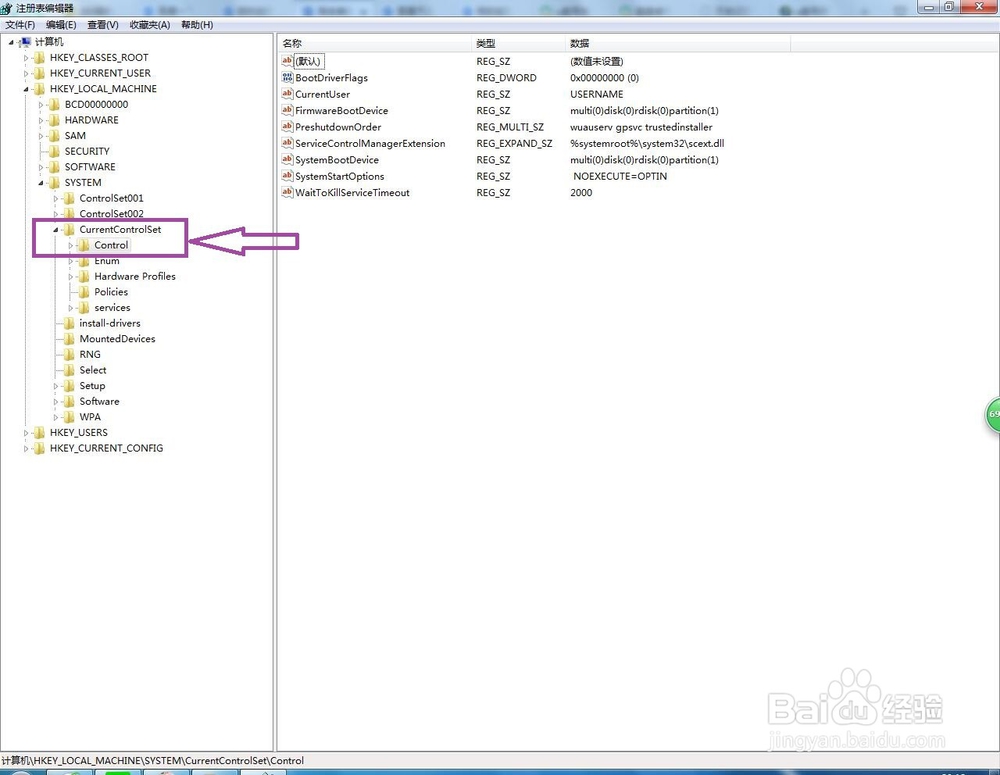Open the 文件(F) menu
The width and height of the screenshot is (1000, 775).
click(20, 24)
